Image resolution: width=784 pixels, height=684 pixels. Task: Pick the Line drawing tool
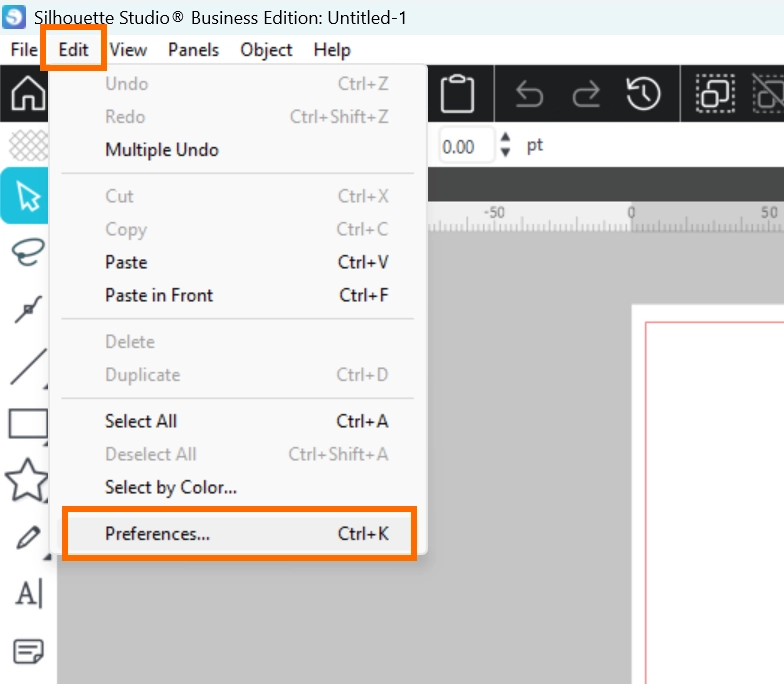click(x=28, y=367)
